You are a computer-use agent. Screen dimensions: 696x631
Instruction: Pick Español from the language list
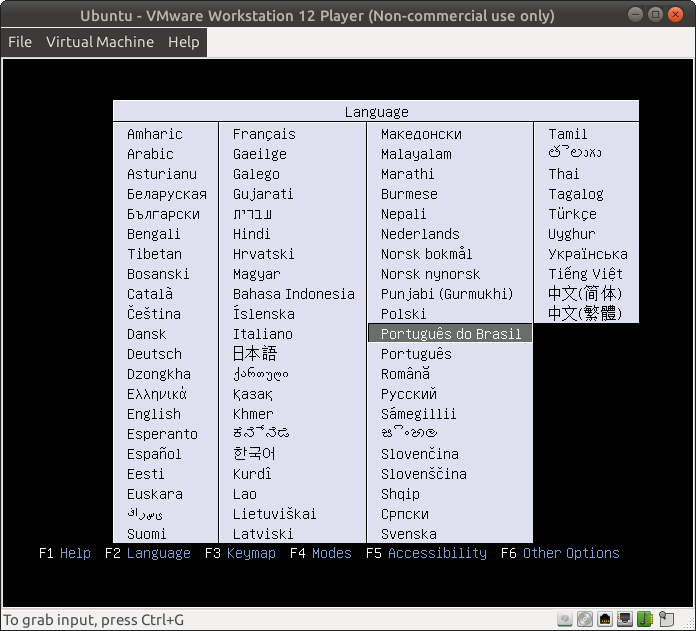point(154,454)
